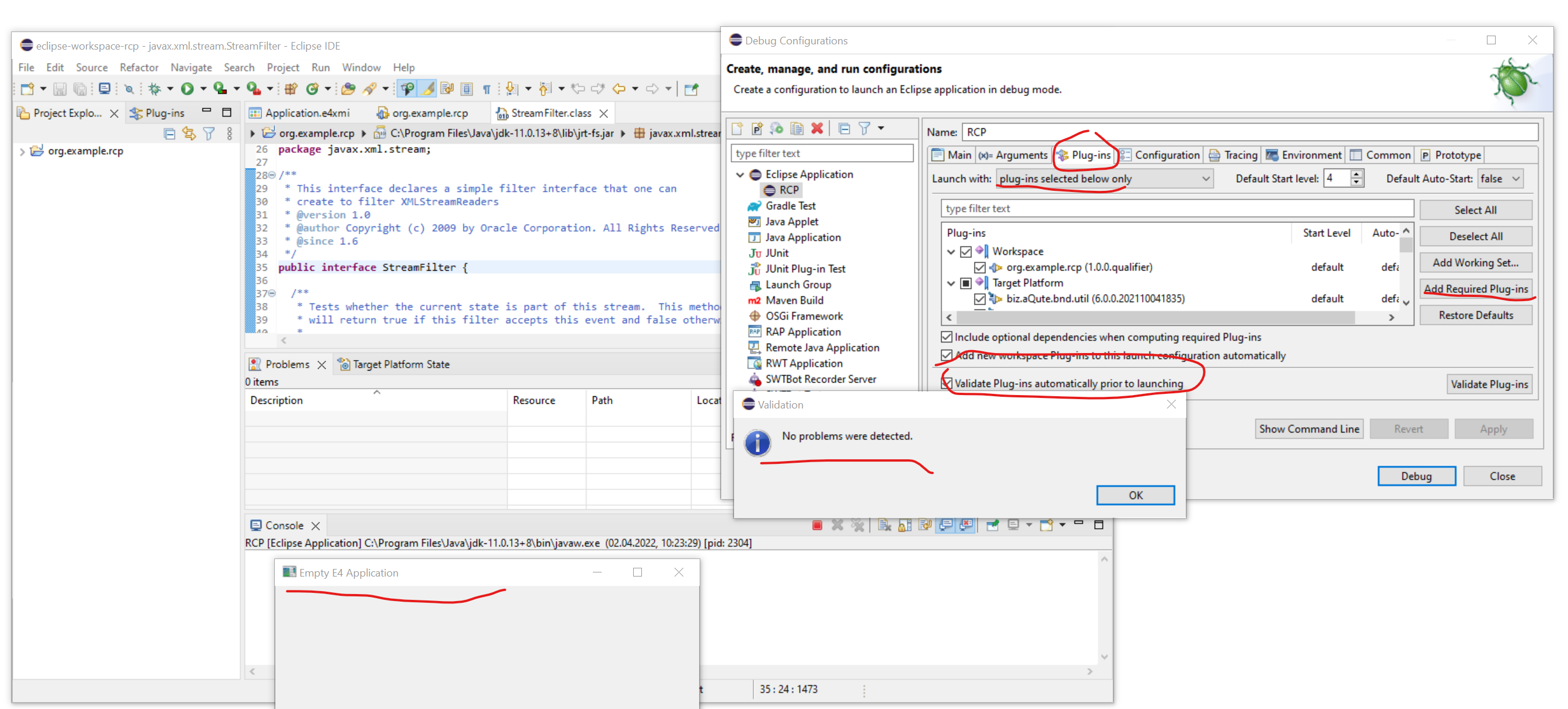Click Clear Console icon
The image size is (1568, 709).
click(x=885, y=525)
